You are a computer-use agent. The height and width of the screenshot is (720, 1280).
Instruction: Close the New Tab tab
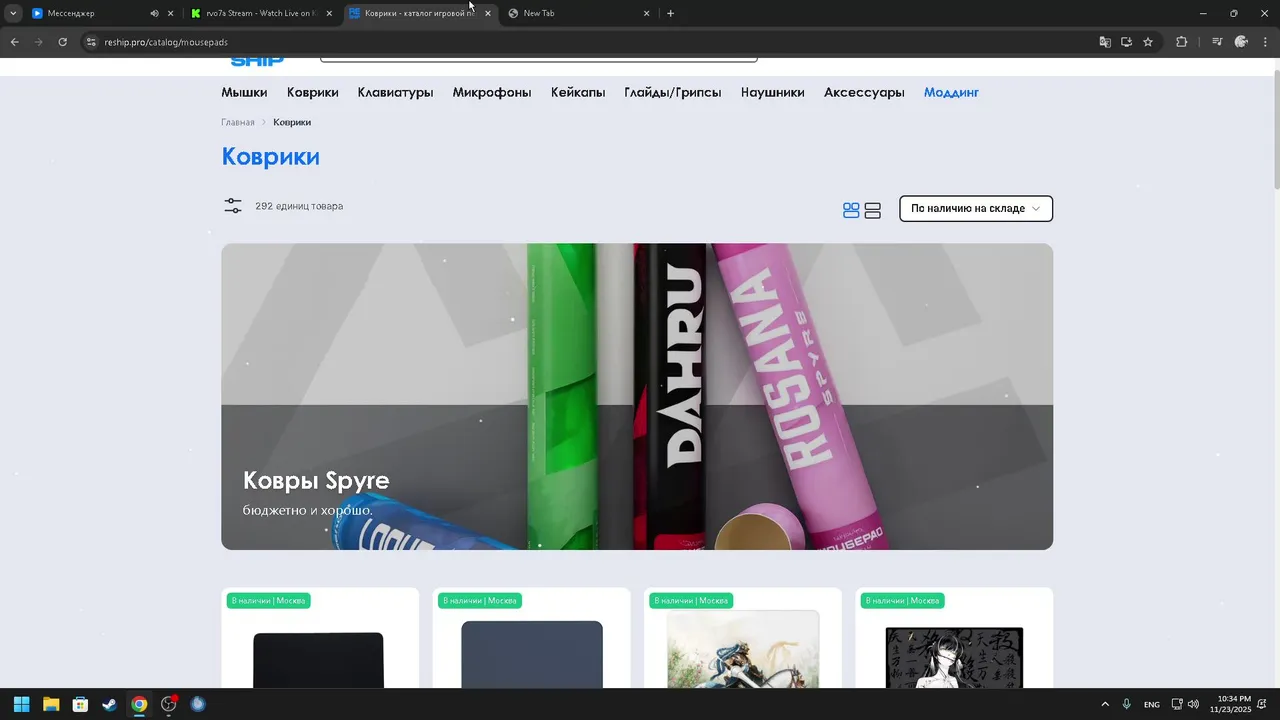[x=646, y=13]
